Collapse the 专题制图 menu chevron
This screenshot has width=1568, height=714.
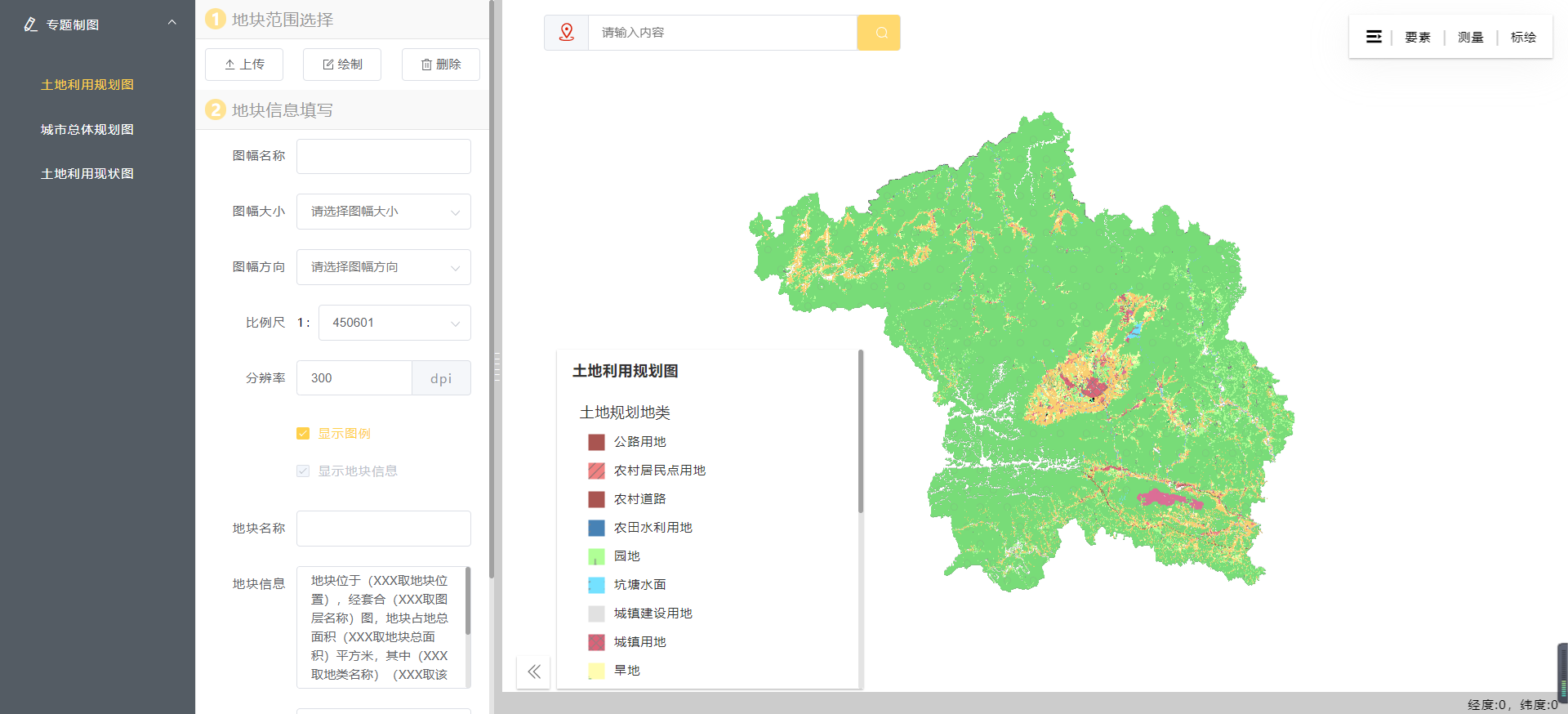[171, 23]
